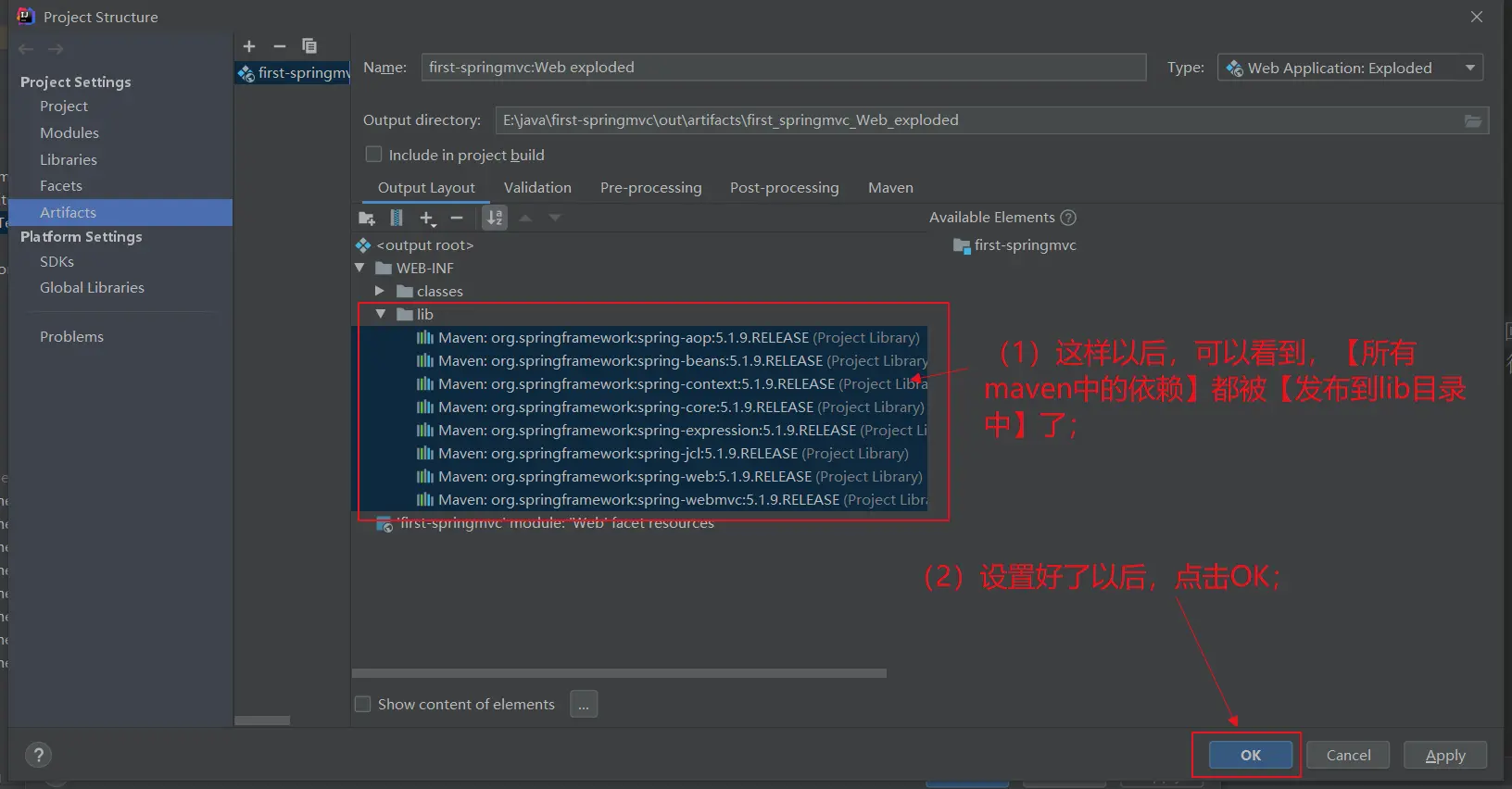
Task: Remove element from output layout
Action: tap(457, 218)
